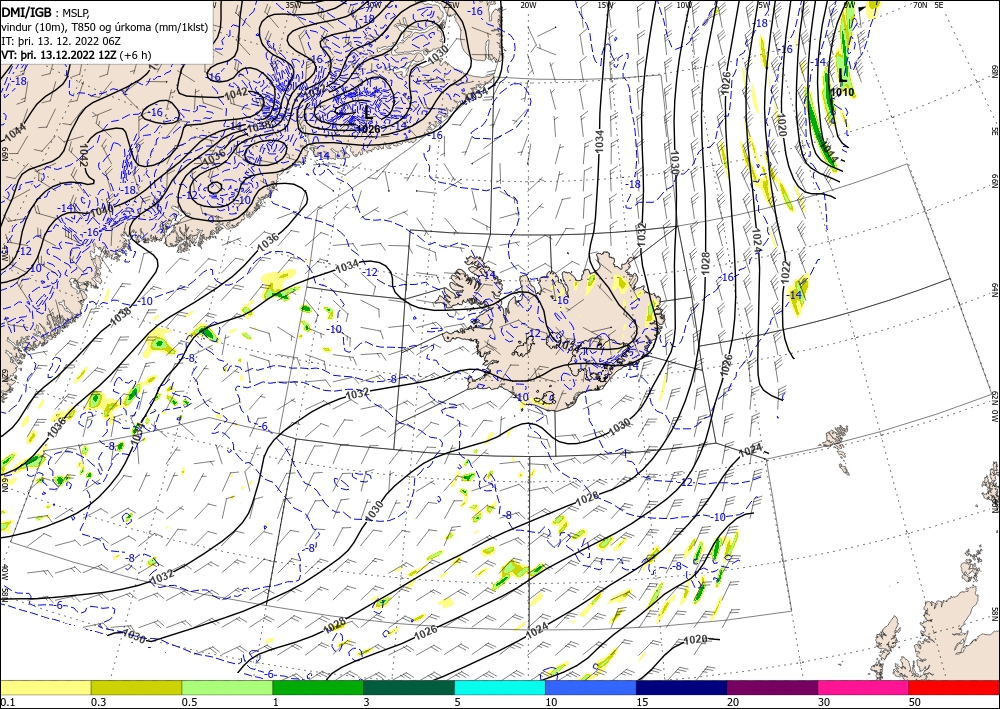The width and height of the screenshot is (1000, 709).
Task: Click the 1044 isobar label
Action: 15,131
